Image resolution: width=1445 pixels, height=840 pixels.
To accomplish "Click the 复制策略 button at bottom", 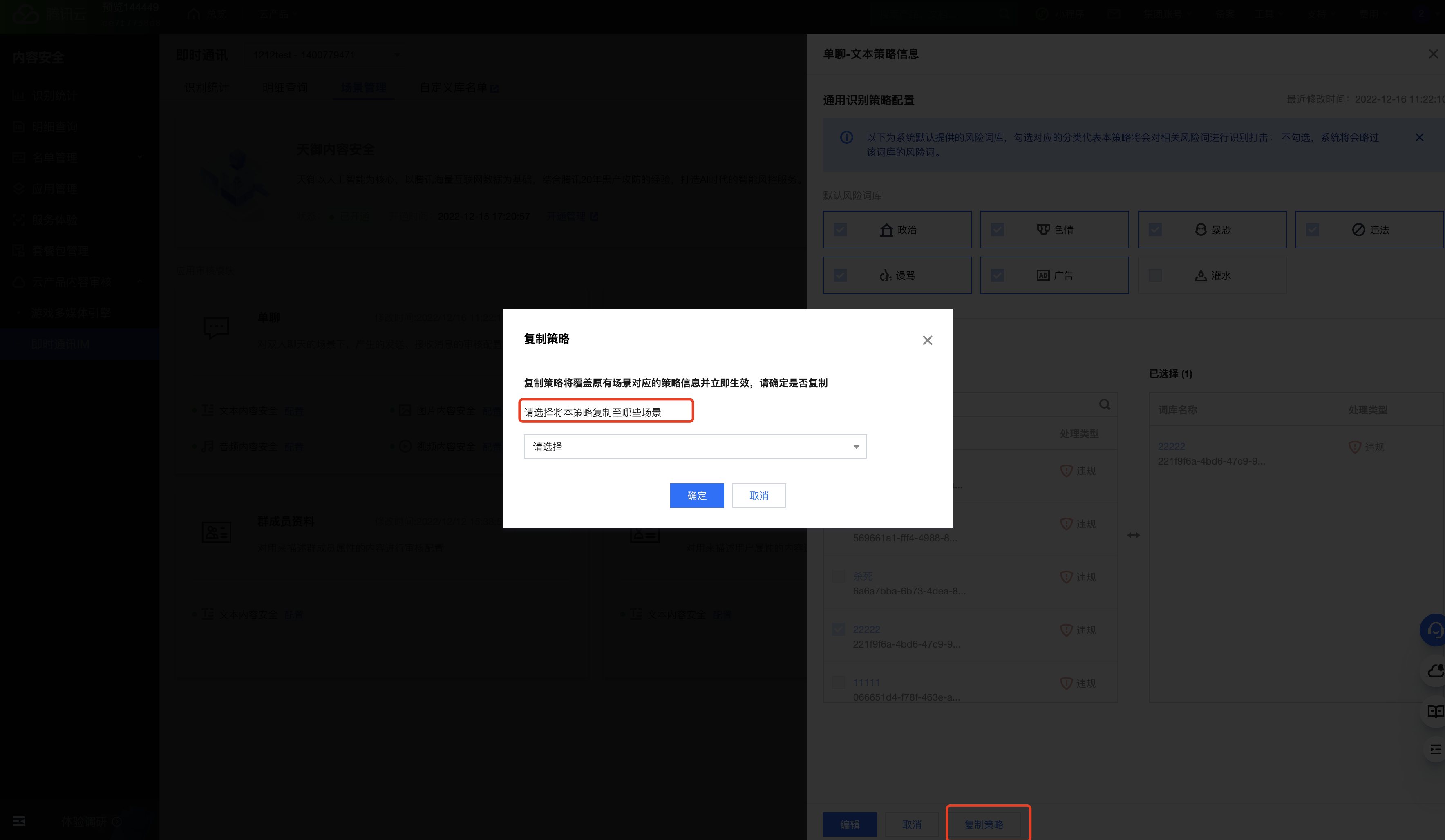I will tap(983, 824).
